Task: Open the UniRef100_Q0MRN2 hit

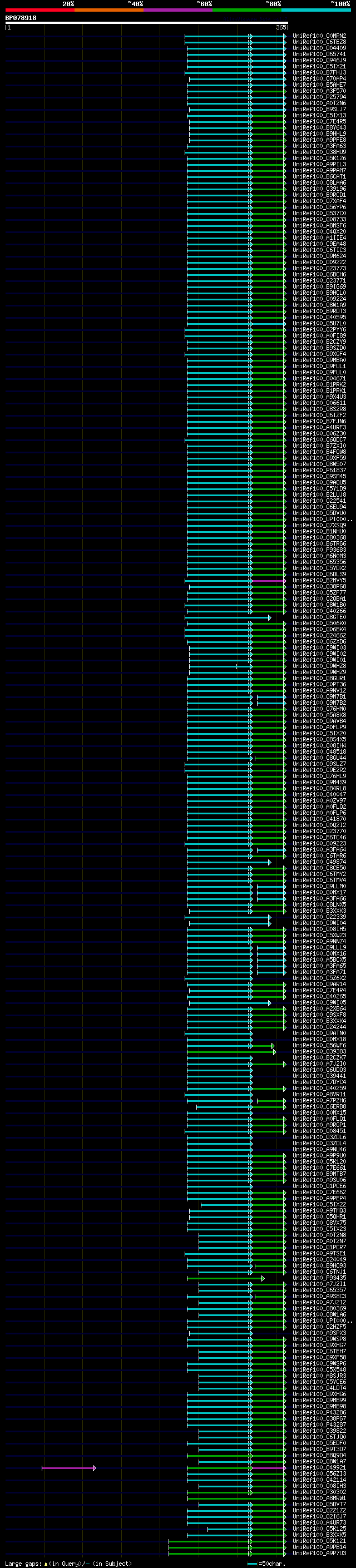Action: (x=319, y=36)
